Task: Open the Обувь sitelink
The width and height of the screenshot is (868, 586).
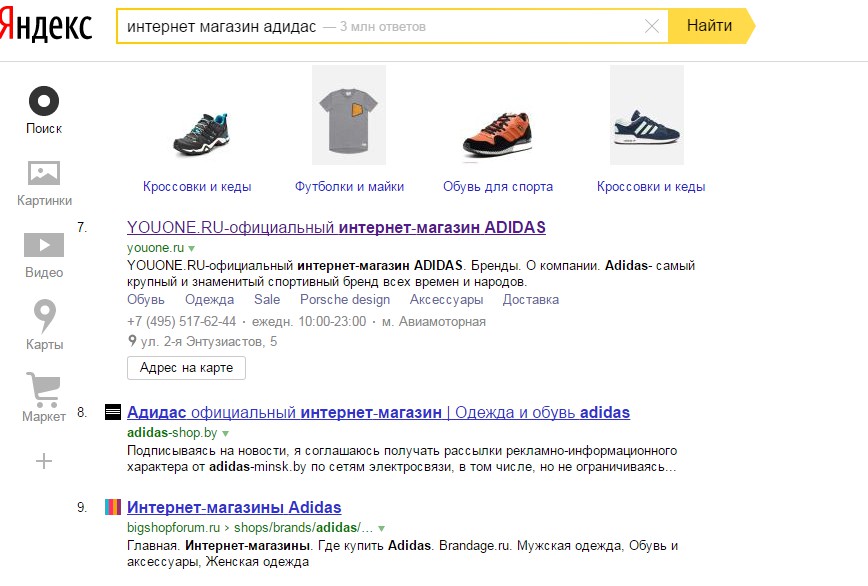Action: coord(146,299)
